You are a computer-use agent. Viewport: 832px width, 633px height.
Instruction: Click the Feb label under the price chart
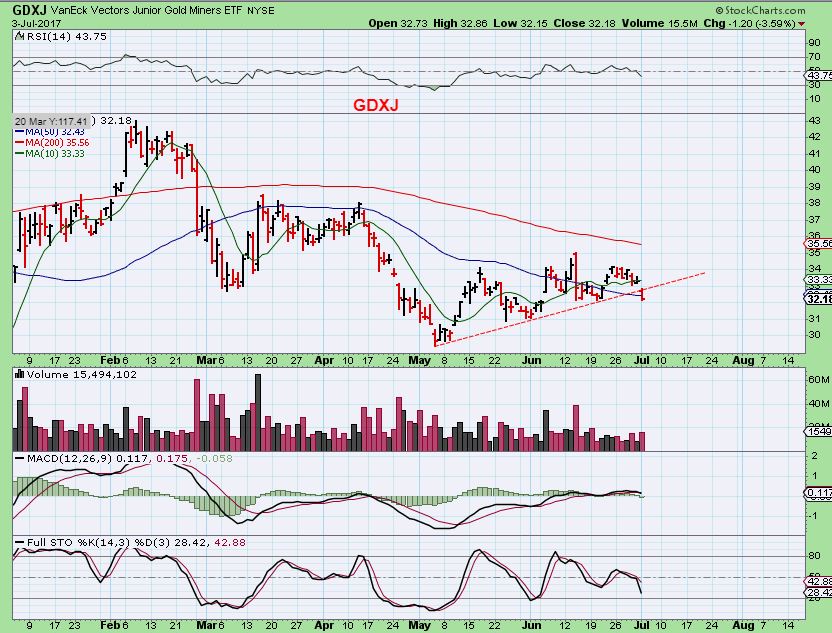tap(110, 360)
